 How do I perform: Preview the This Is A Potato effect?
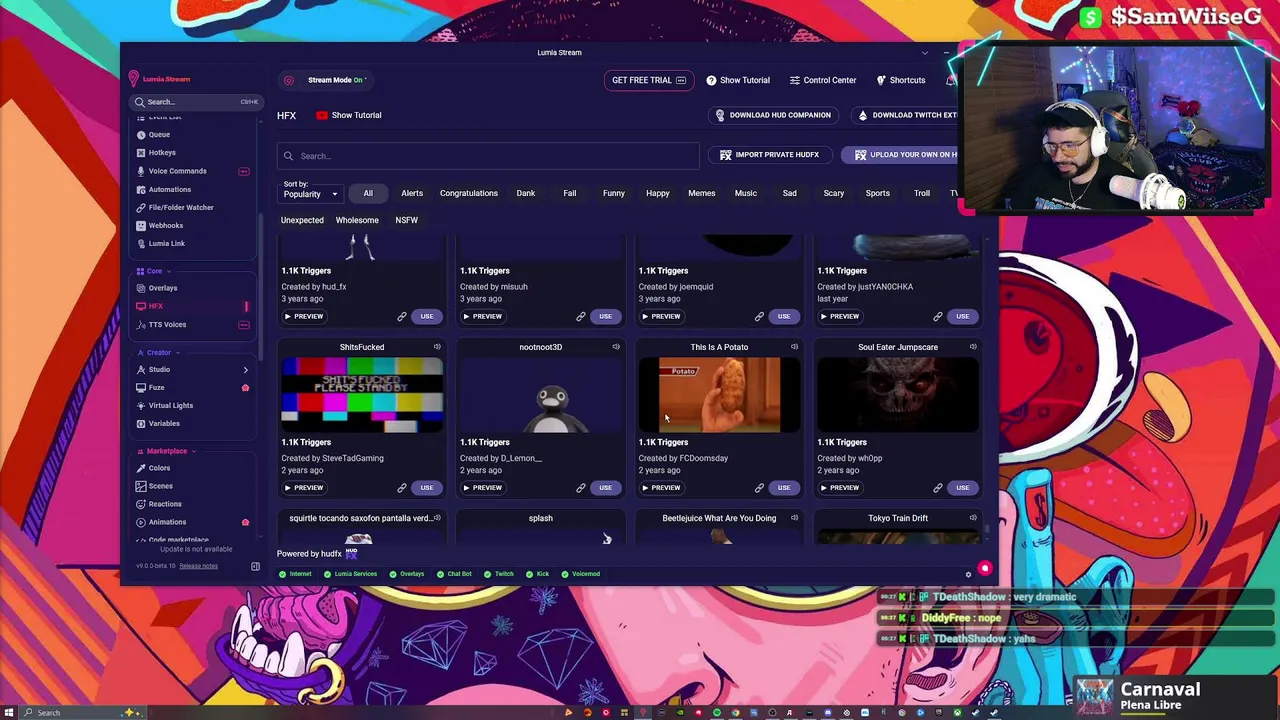[660, 488]
